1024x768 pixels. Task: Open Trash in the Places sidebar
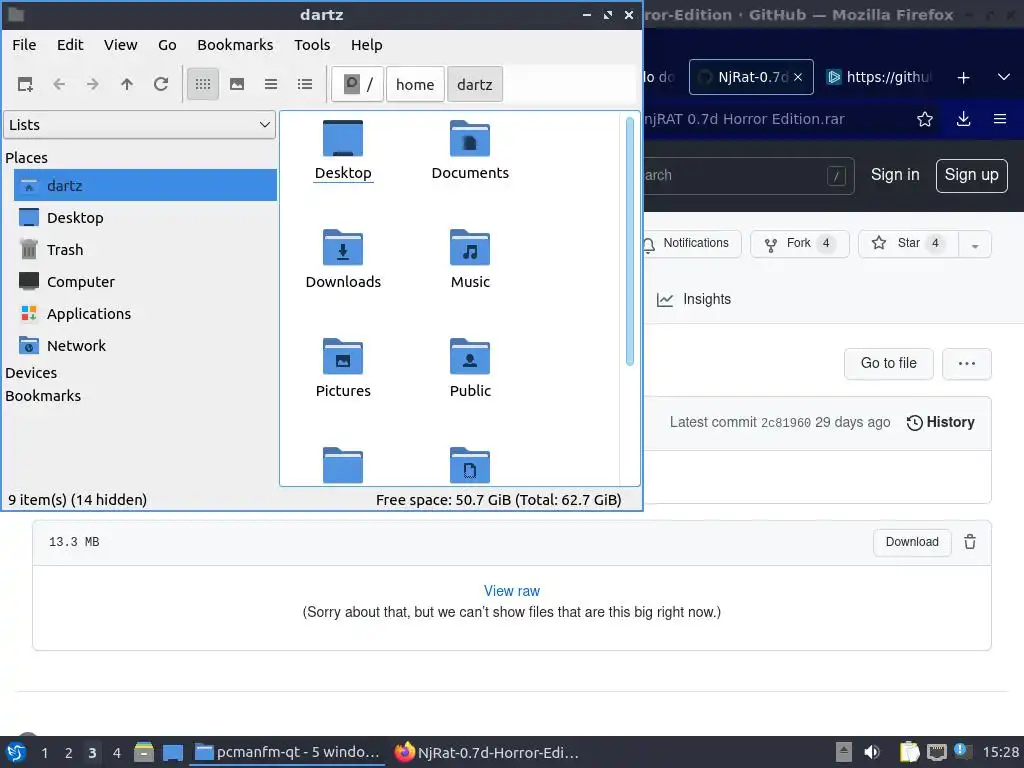coord(145,249)
